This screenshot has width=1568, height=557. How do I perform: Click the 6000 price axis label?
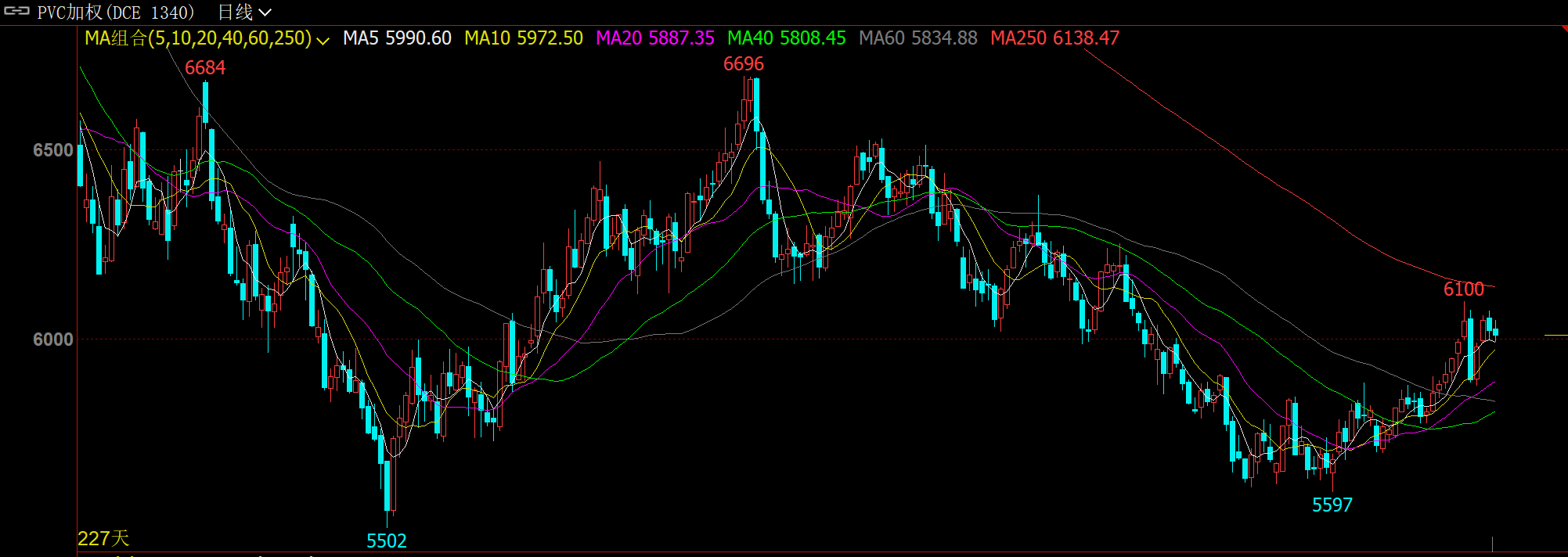[x=52, y=340]
